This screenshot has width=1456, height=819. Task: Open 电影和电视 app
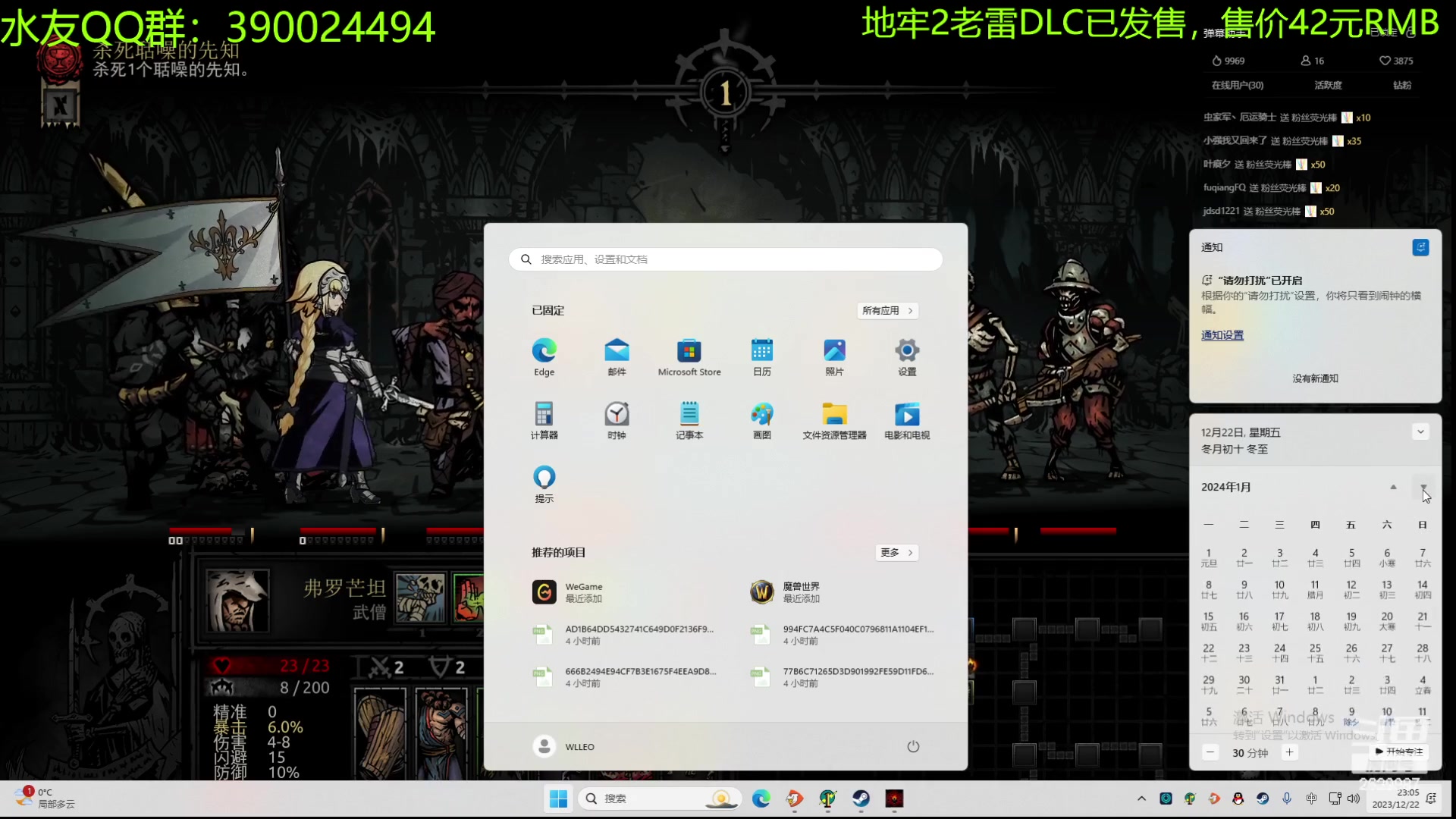907,421
